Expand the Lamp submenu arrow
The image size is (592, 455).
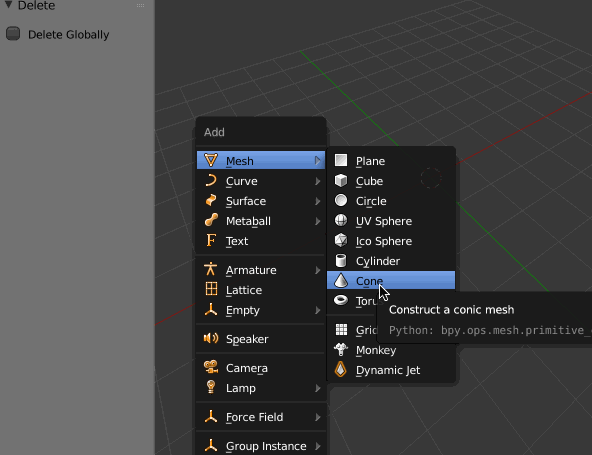(318, 388)
